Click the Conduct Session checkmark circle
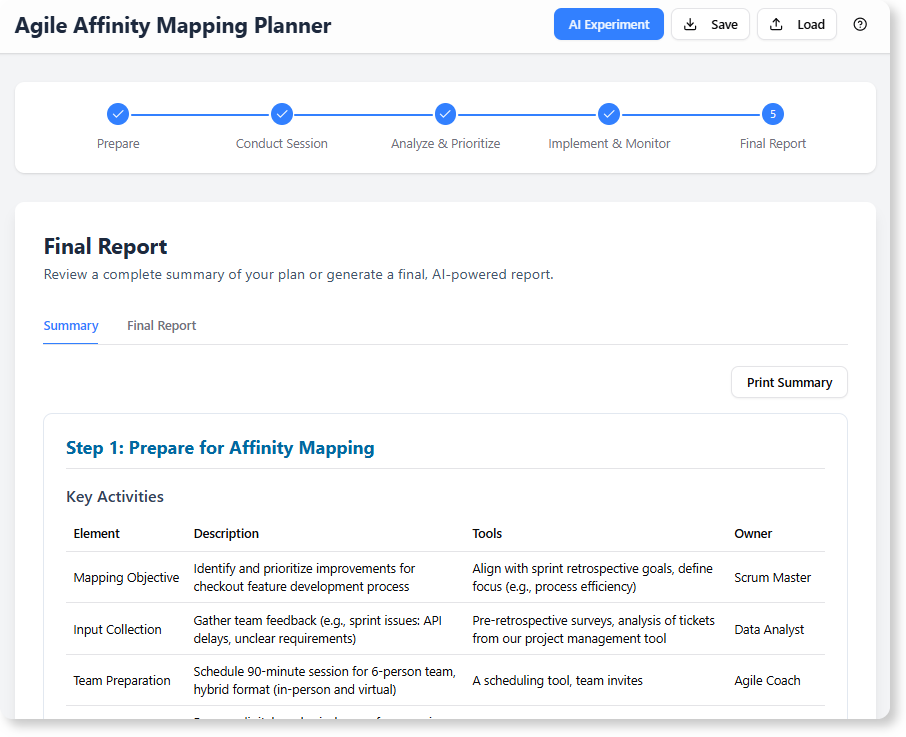 [x=281, y=114]
